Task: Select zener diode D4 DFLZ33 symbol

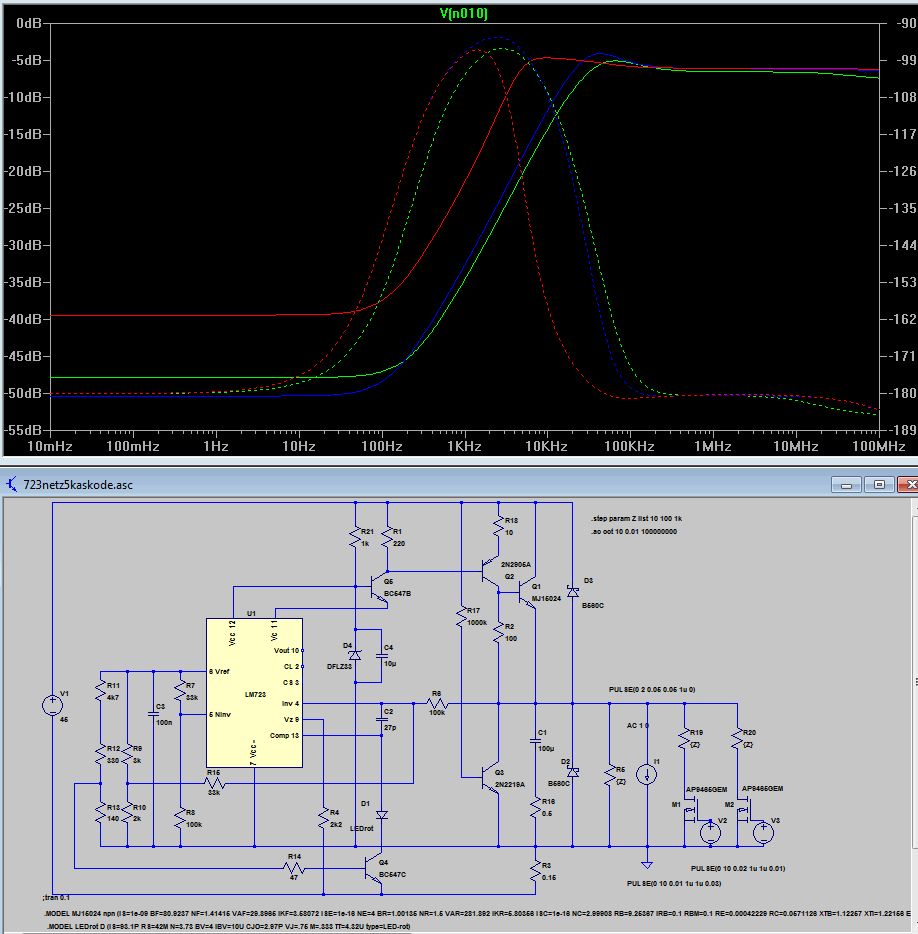Action: 355,655
